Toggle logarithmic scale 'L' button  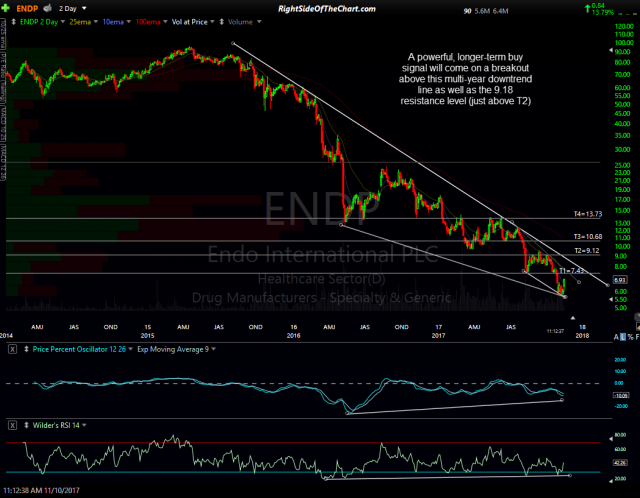pos(623,337)
